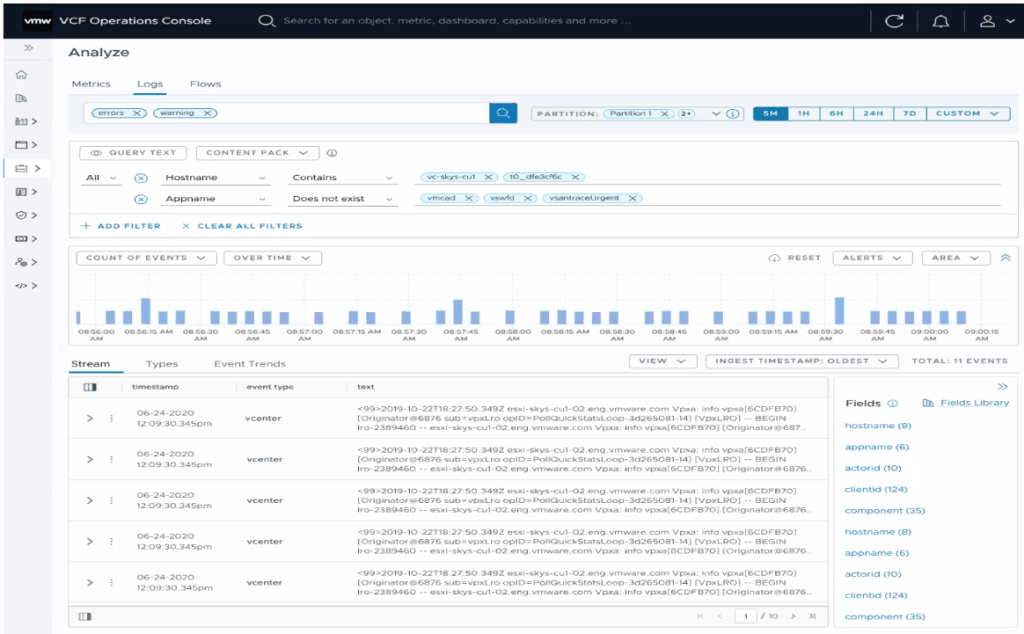Open the Fields Library link
The width and height of the screenshot is (1024, 634).
click(x=966, y=403)
